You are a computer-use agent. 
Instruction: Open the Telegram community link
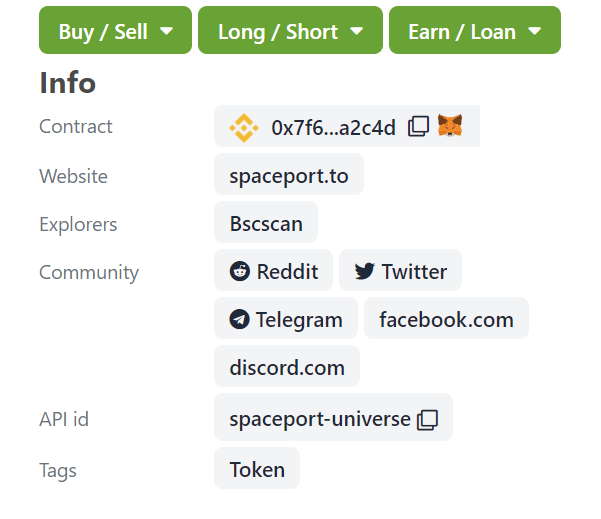(286, 318)
